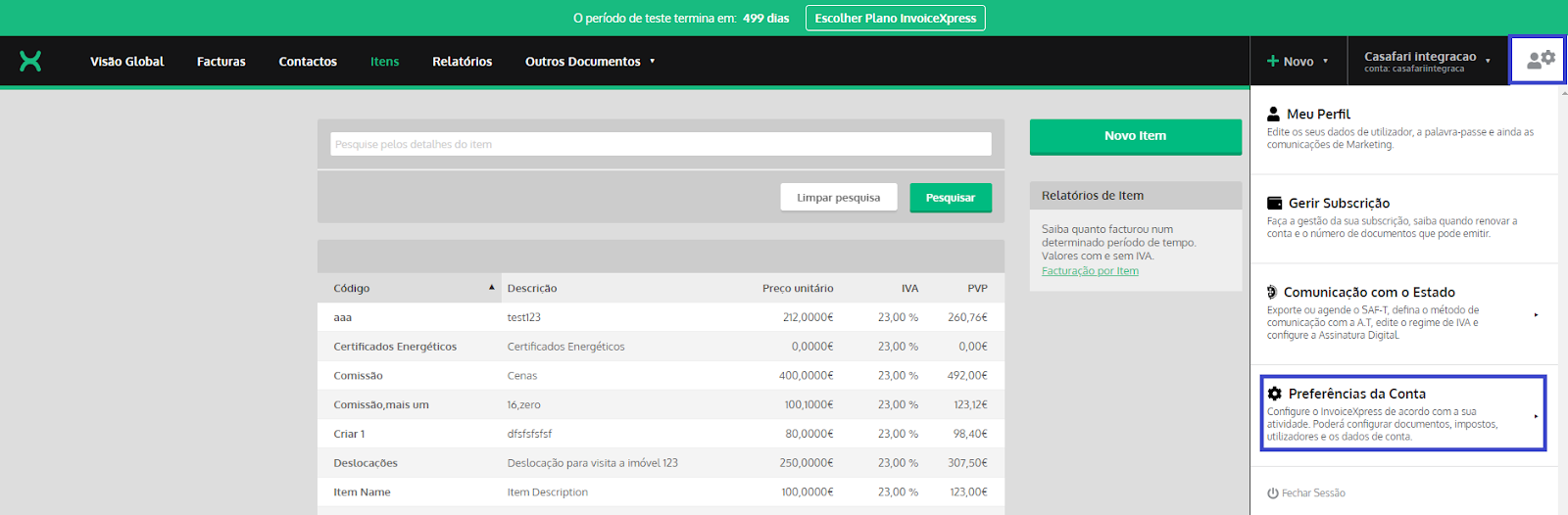Go to the Facturas menu
The image size is (1568, 515).
tap(220, 61)
